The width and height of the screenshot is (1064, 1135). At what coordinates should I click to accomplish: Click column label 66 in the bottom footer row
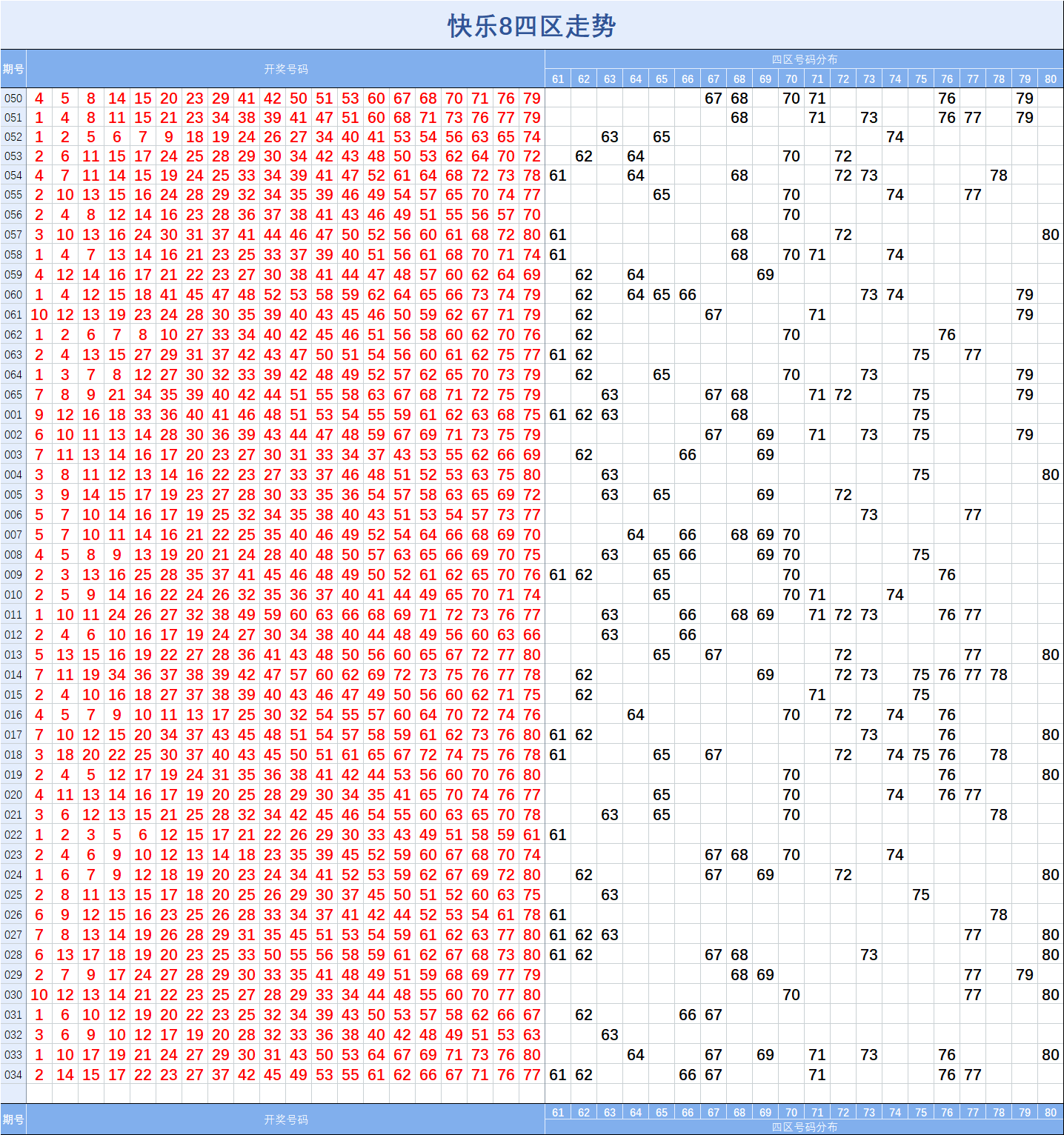coord(688,1112)
